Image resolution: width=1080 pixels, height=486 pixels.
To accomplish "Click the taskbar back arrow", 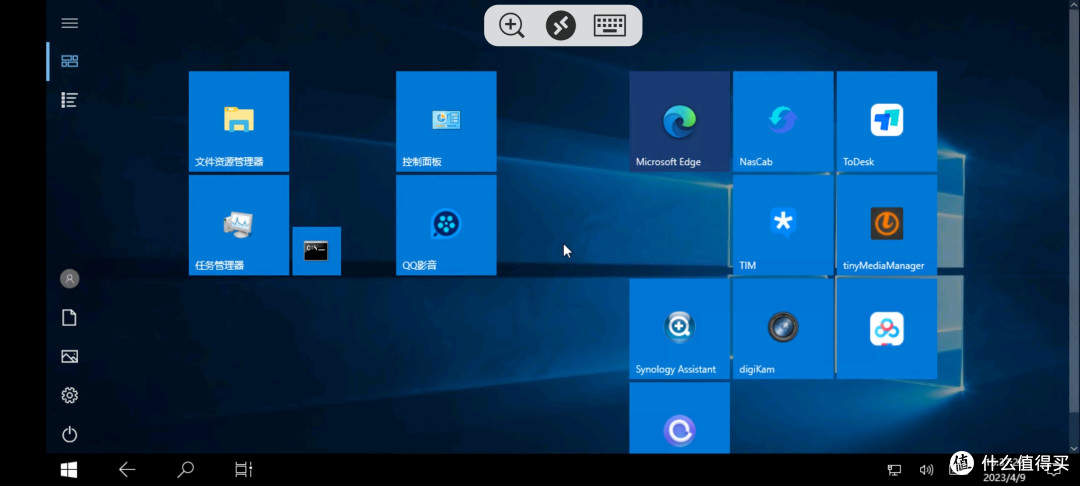I will point(127,470).
